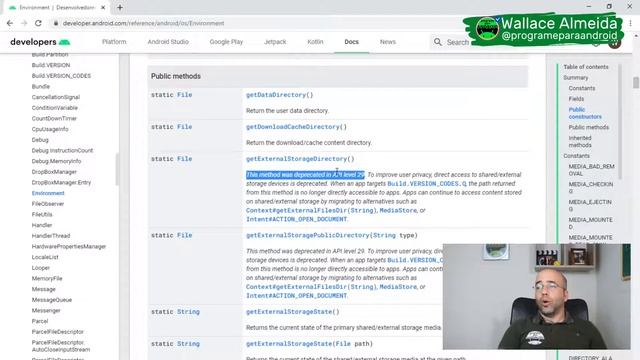Click the browser back arrow

tap(10, 23)
